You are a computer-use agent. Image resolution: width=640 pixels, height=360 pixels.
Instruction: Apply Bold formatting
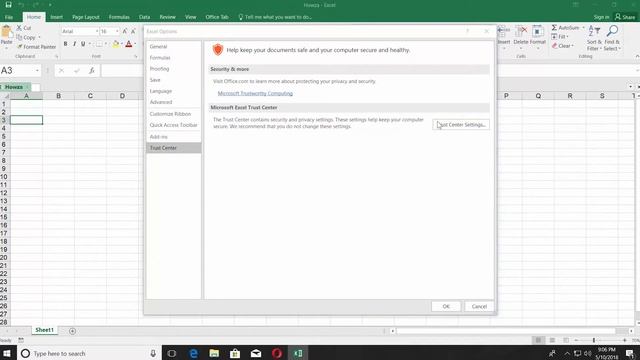tap(65, 44)
